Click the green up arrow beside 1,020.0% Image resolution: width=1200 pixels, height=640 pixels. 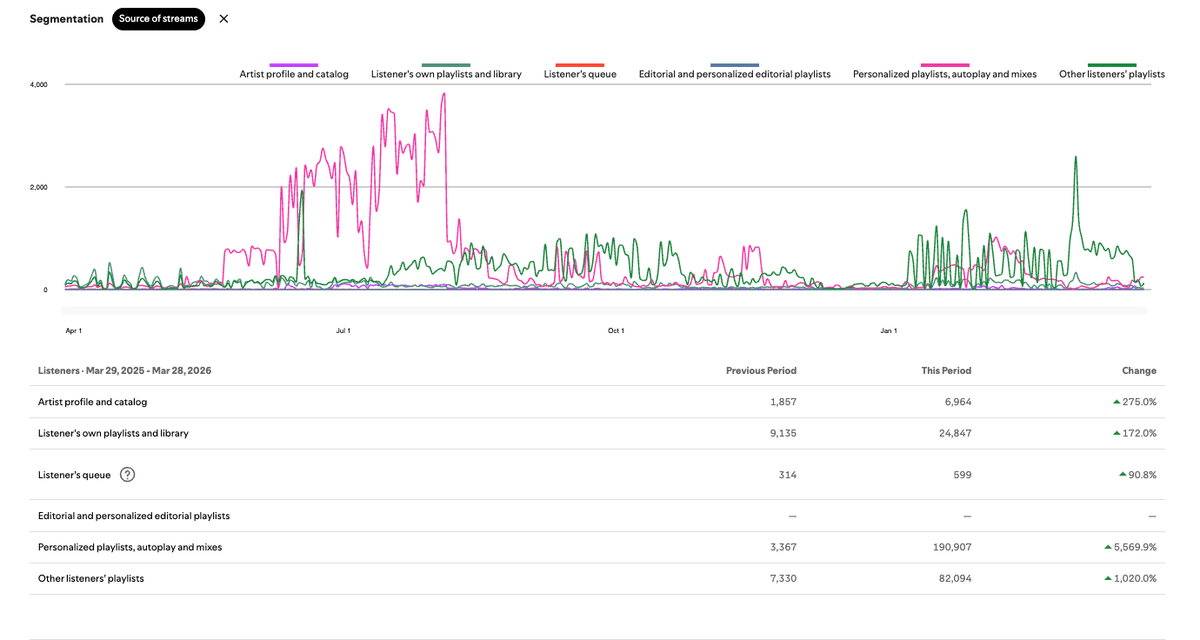1108,579
